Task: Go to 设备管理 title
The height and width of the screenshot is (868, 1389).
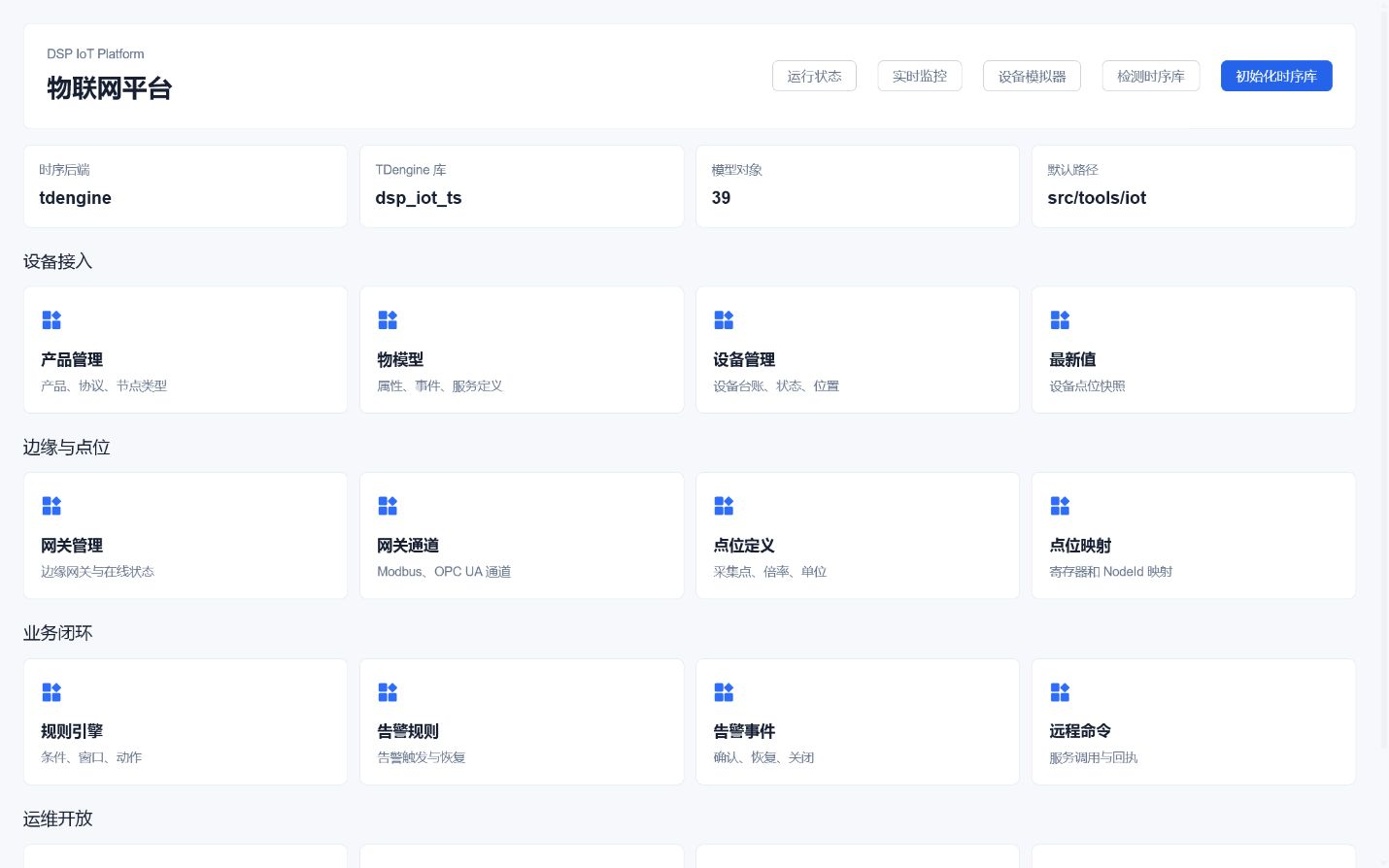Action: pyautogui.click(x=744, y=359)
